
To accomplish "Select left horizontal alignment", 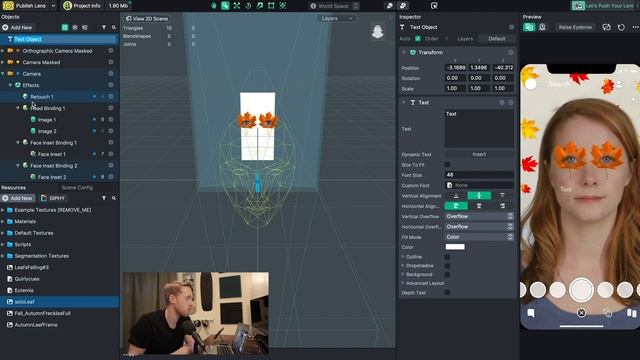I will click(x=456, y=206).
